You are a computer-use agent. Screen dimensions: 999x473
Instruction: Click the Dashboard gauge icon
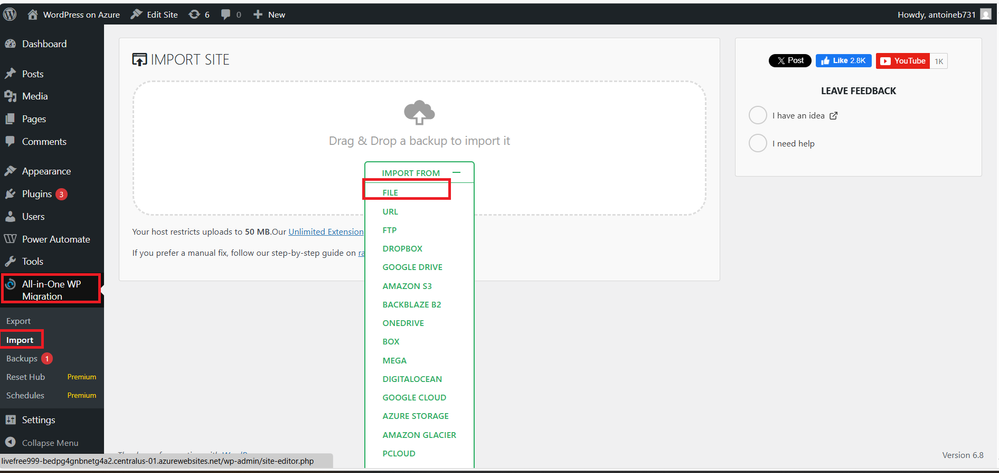[x=10, y=44]
